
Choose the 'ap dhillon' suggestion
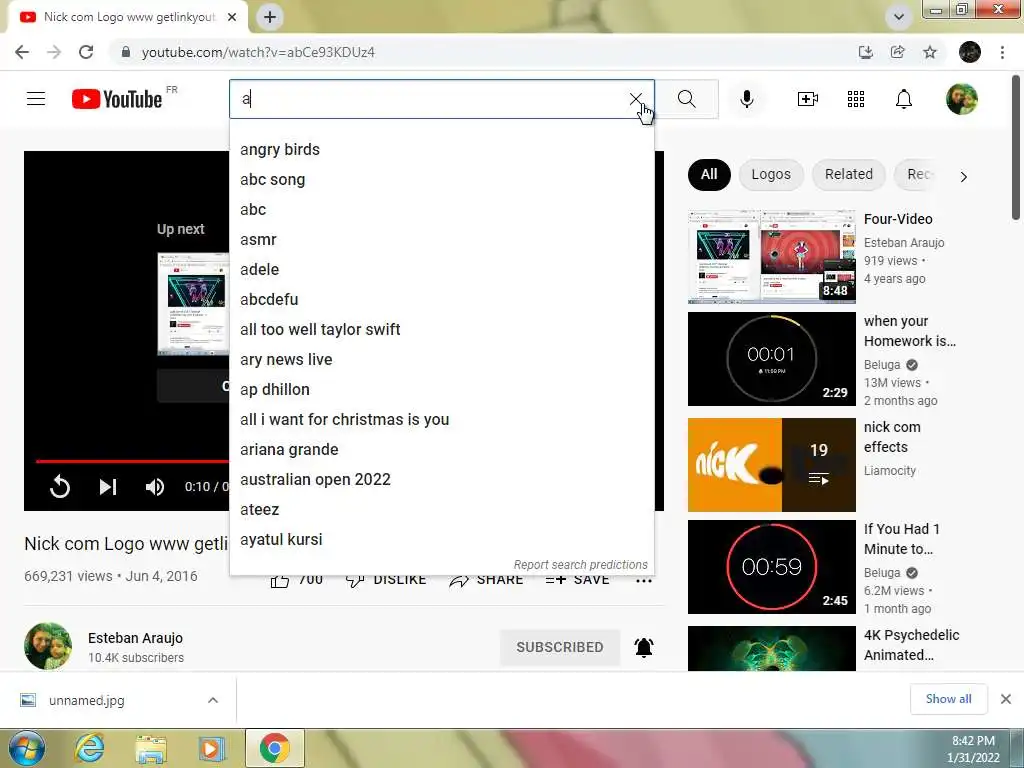tap(441, 390)
